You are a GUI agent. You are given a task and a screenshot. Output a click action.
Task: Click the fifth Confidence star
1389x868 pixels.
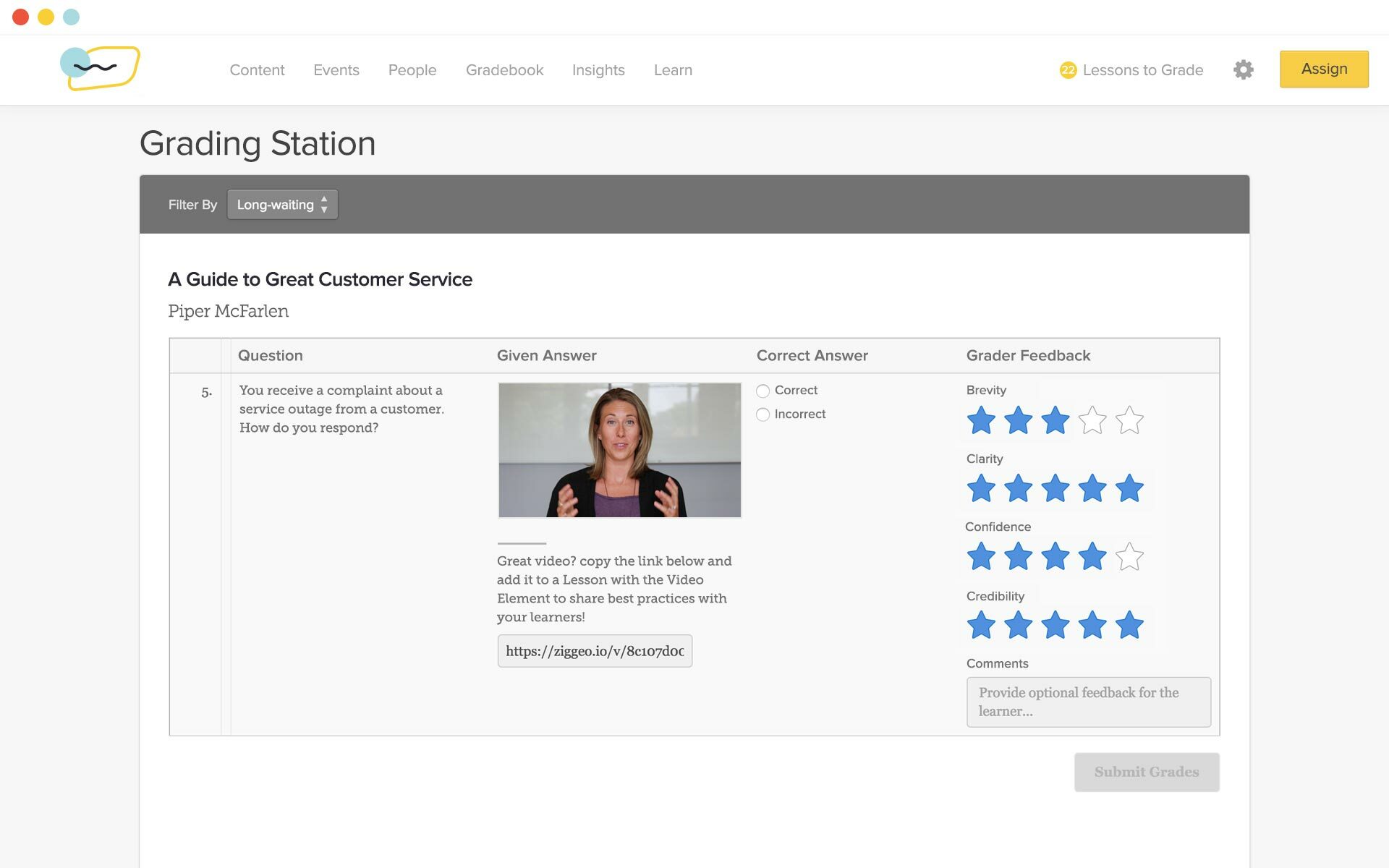(x=1129, y=557)
